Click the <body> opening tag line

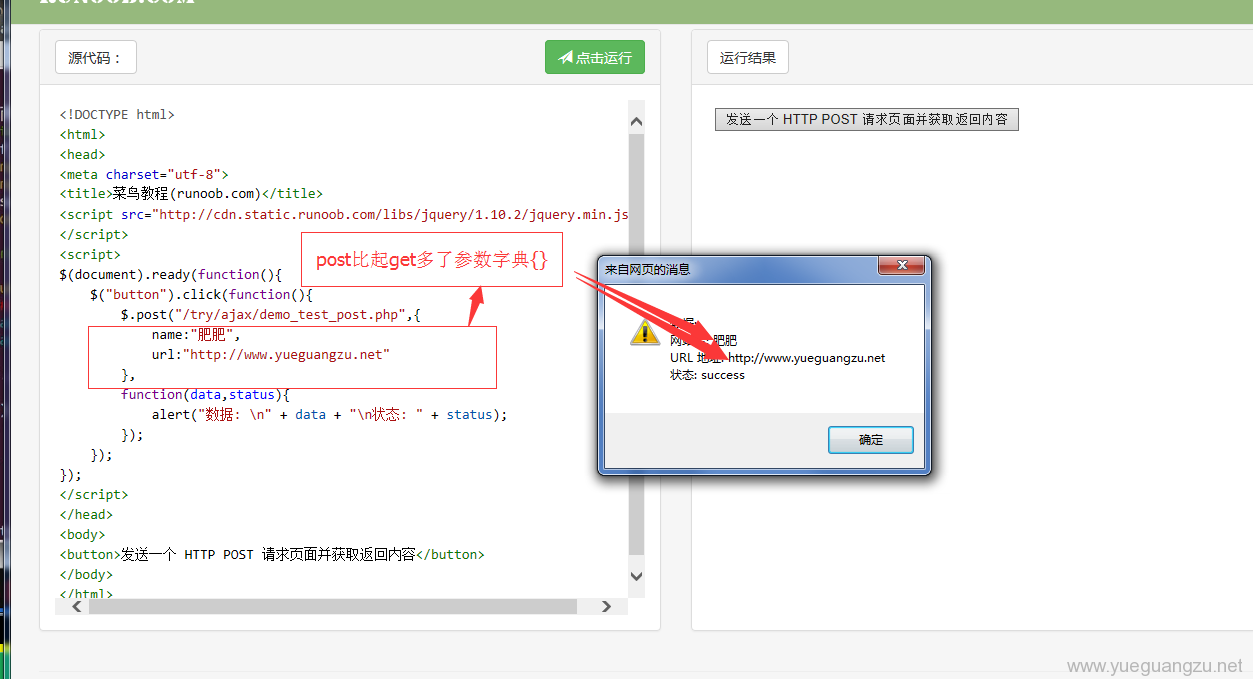click(x=82, y=534)
